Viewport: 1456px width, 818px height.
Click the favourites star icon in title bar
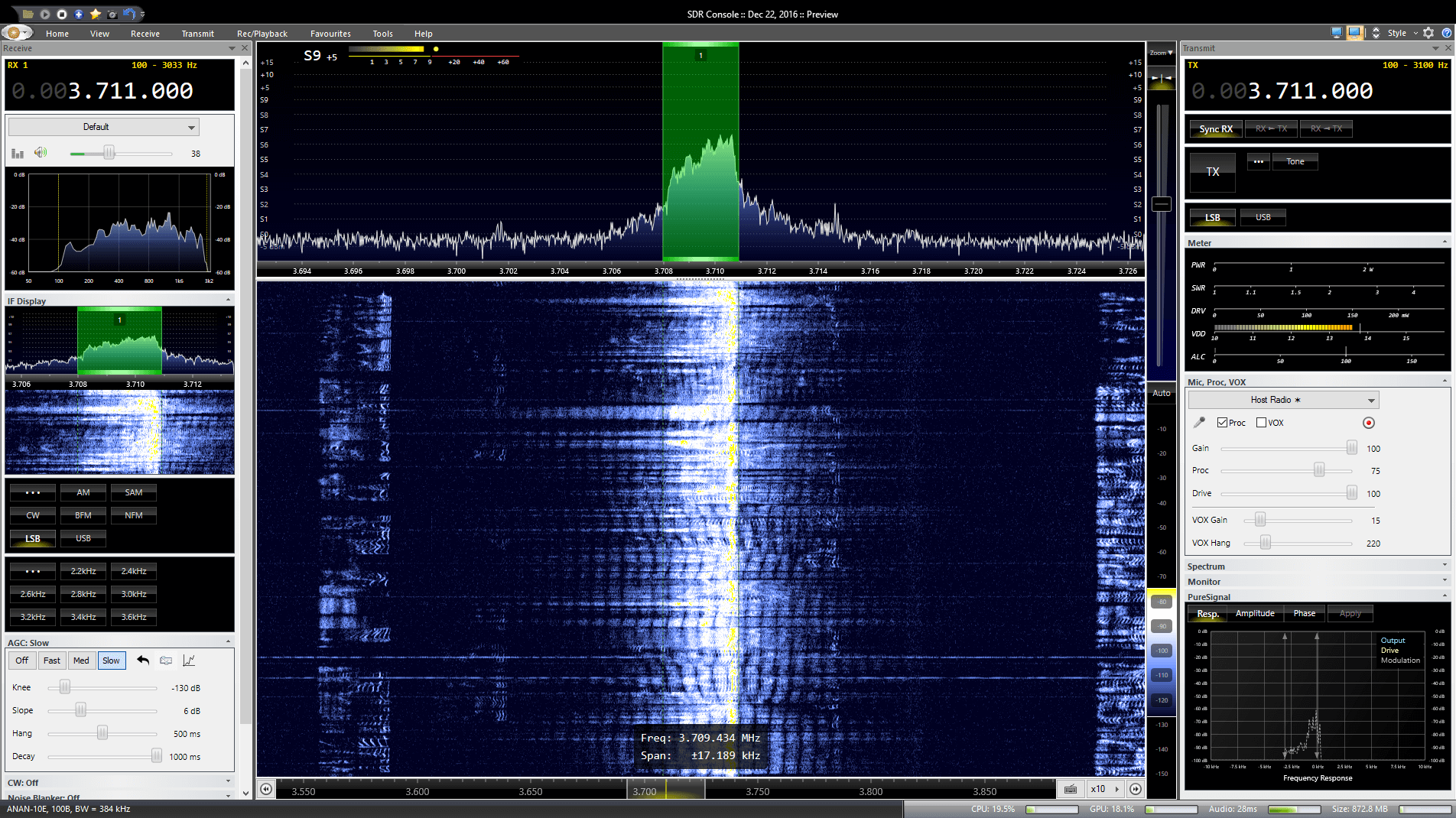tap(95, 13)
